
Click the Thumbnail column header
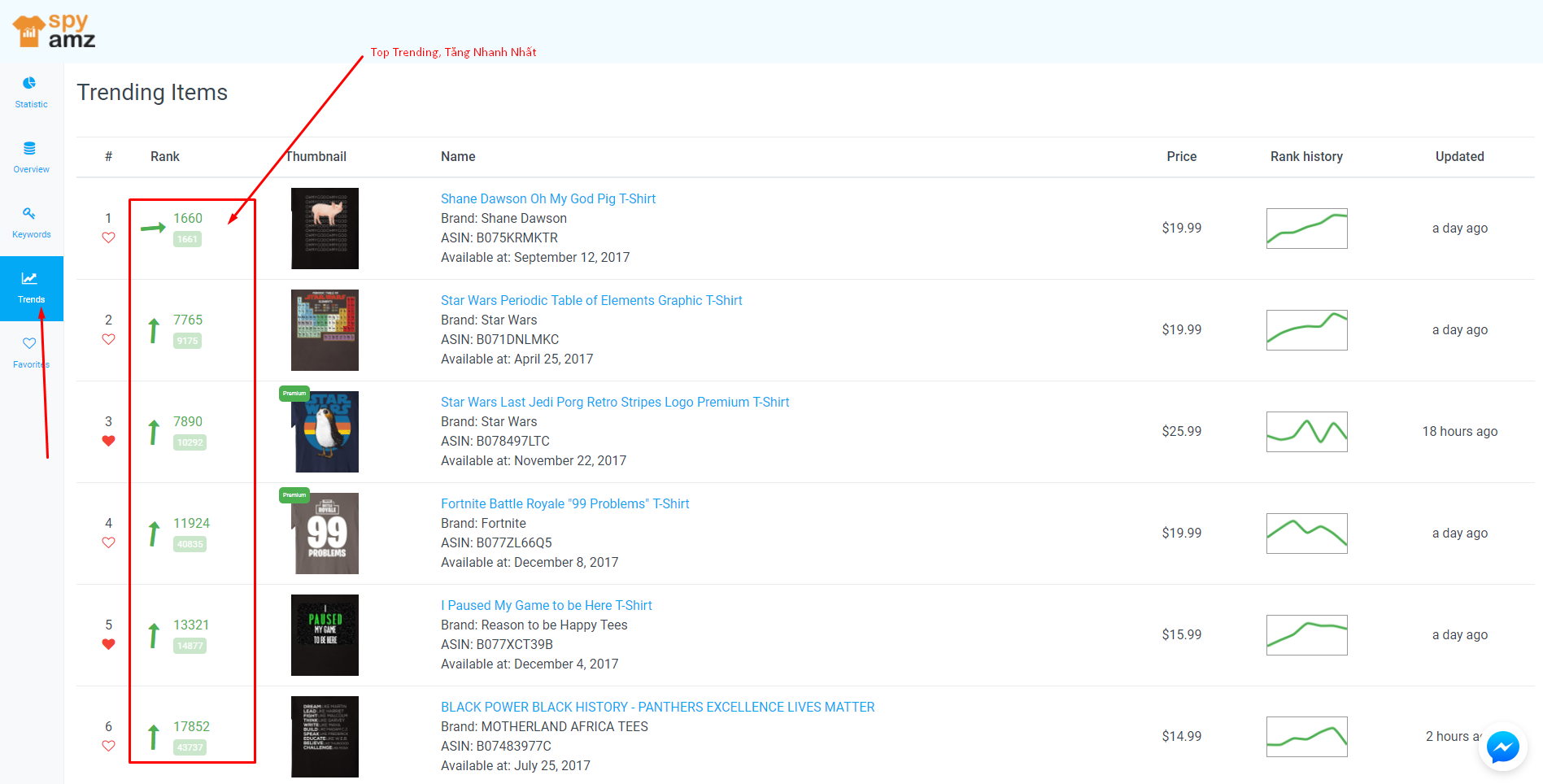click(x=316, y=156)
